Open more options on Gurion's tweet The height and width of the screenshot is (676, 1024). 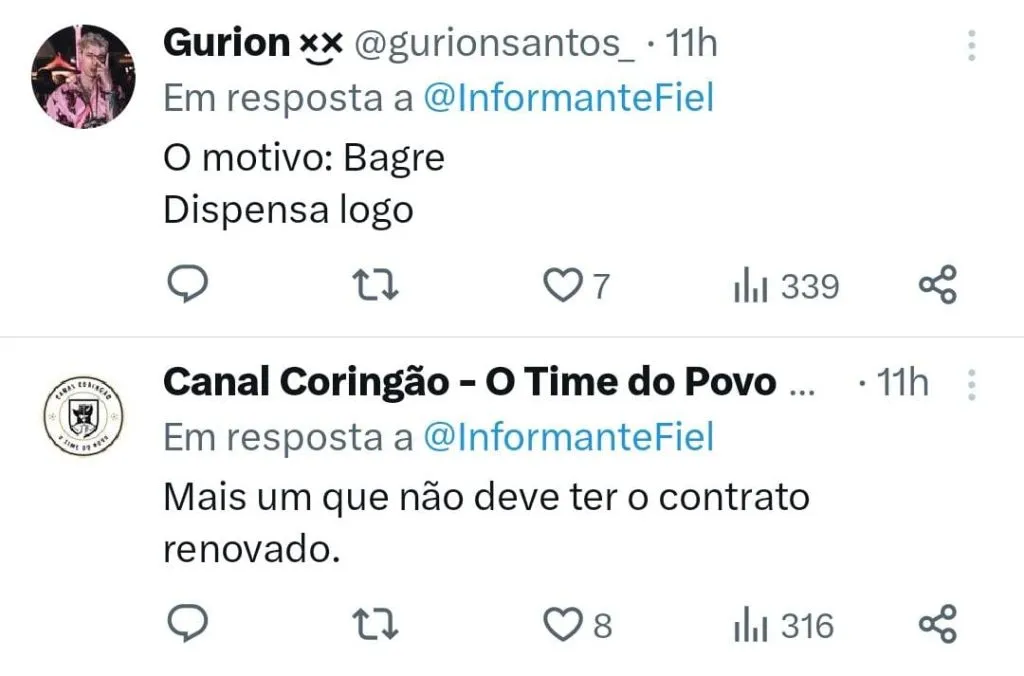coord(971,45)
